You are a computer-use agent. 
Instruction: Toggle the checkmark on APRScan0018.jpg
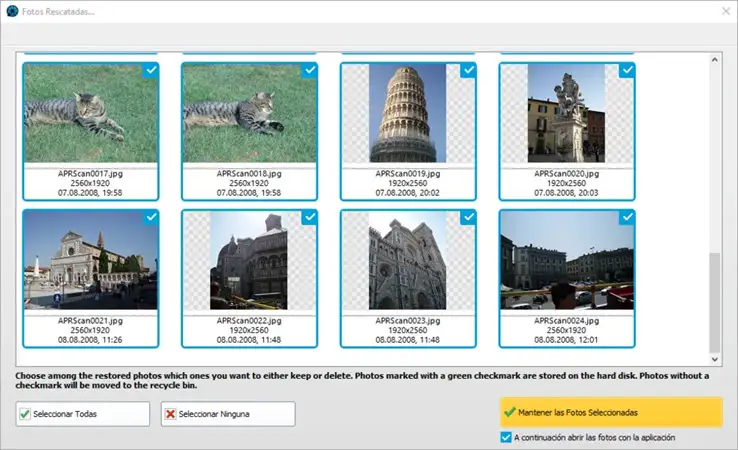point(310,70)
